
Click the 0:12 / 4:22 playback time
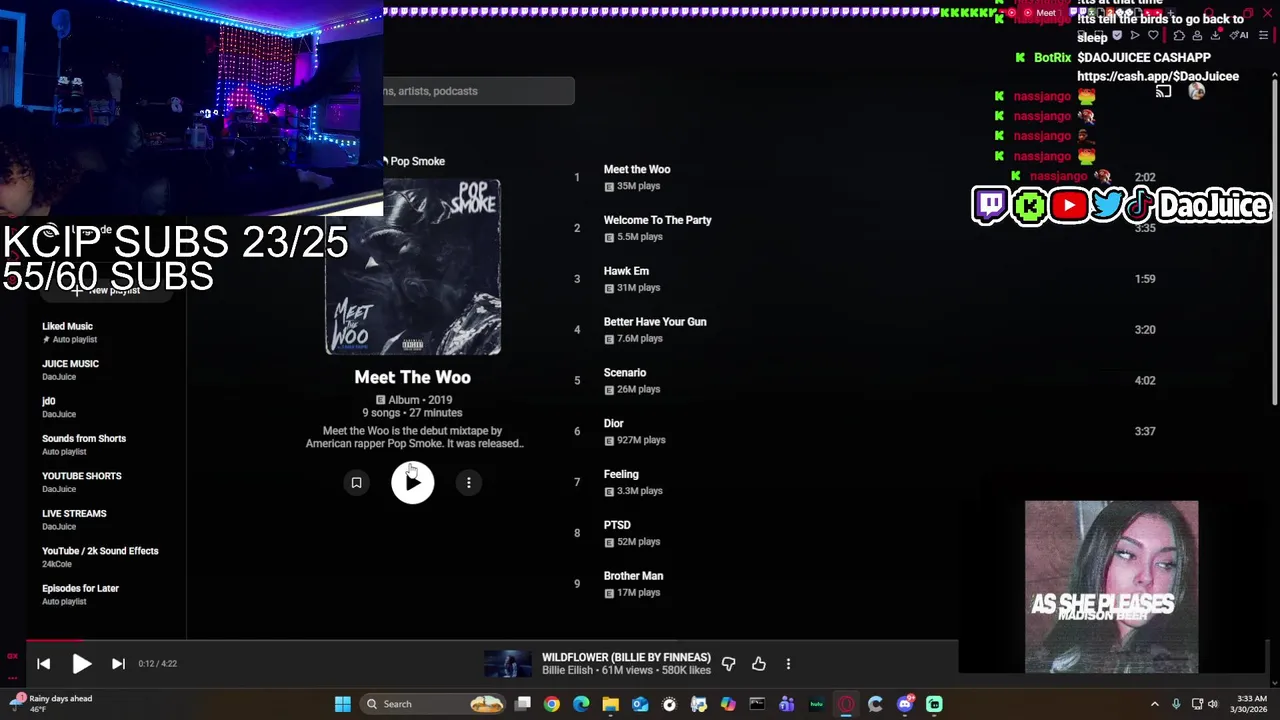[157, 664]
